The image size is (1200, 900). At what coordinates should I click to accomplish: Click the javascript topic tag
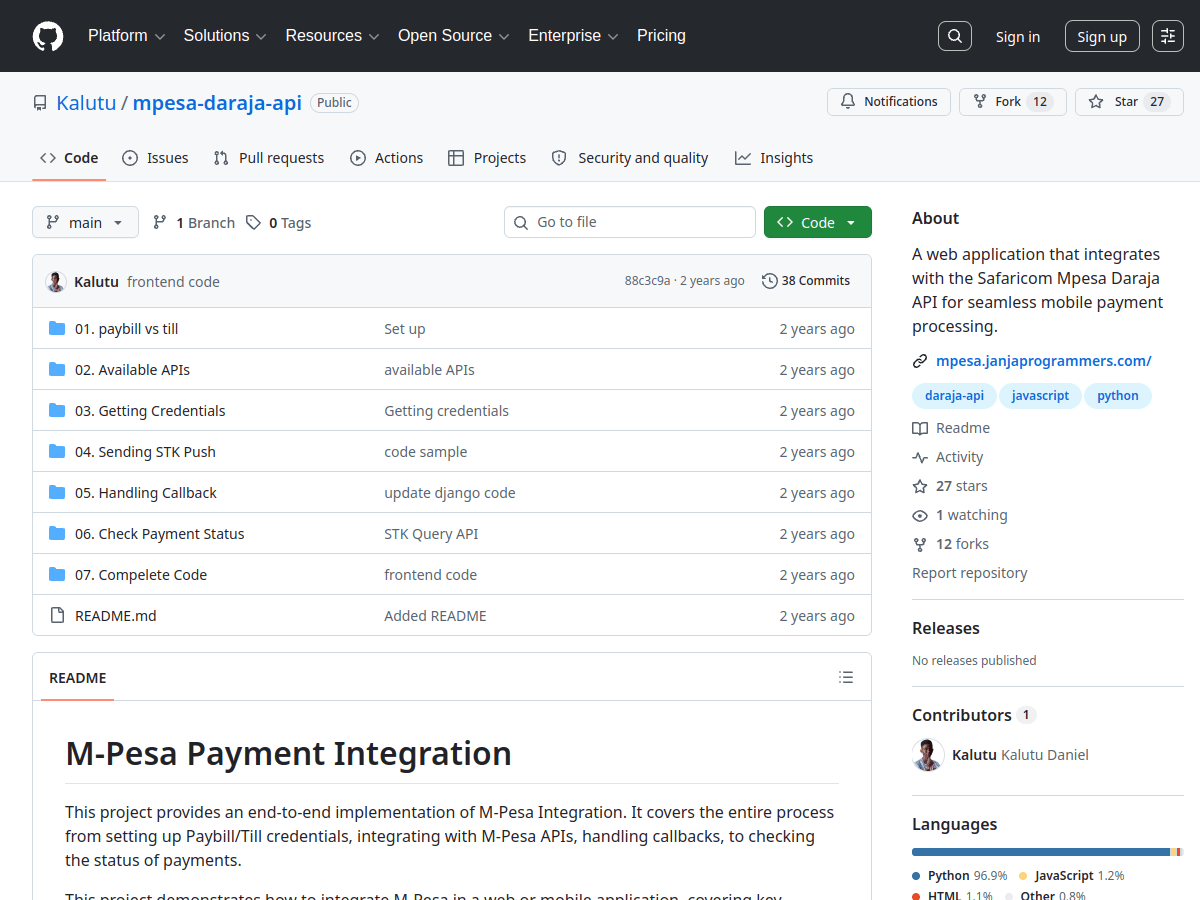1040,396
